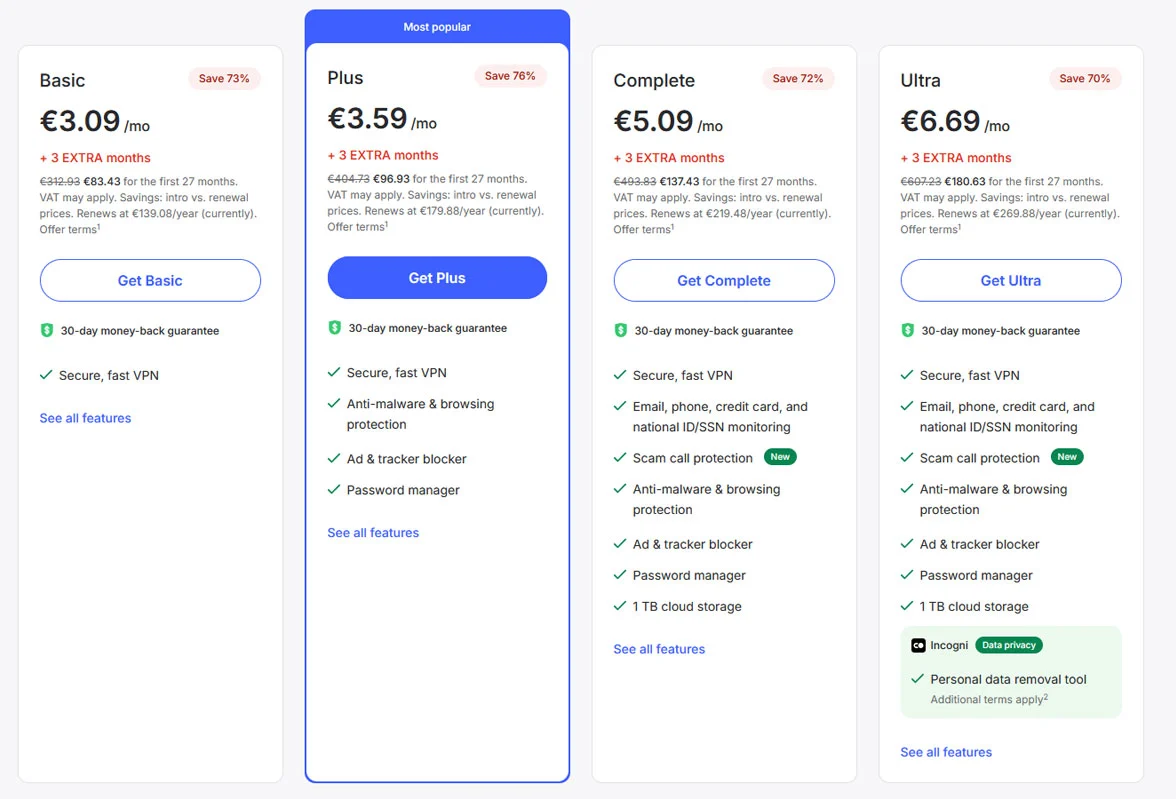Click the checkmark beside Secure, fast VPN in Basic
The width and height of the screenshot is (1176, 799).
click(45, 374)
